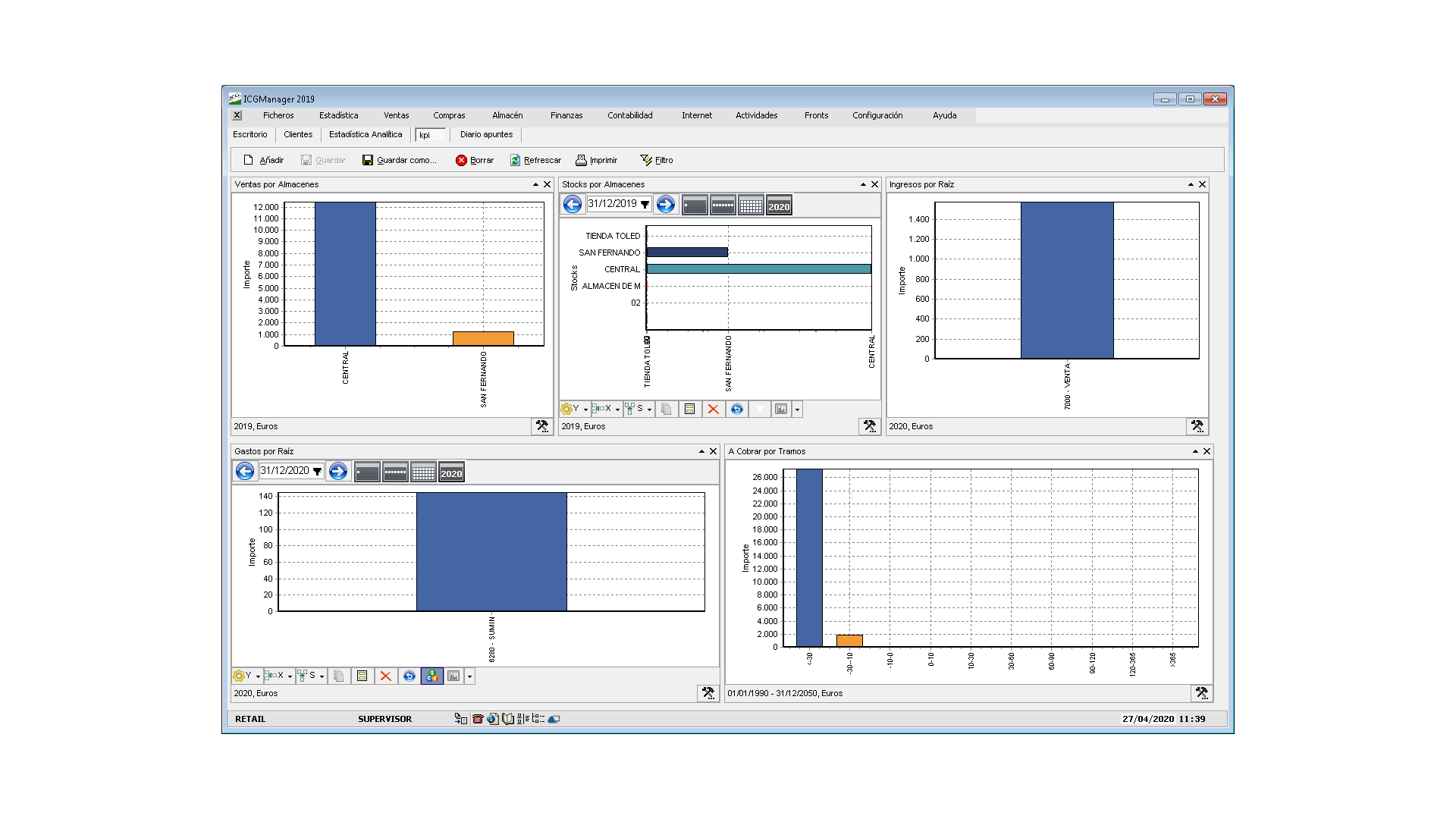
Task: Click the red X delete icon in Gastos toolbar
Action: point(385,676)
